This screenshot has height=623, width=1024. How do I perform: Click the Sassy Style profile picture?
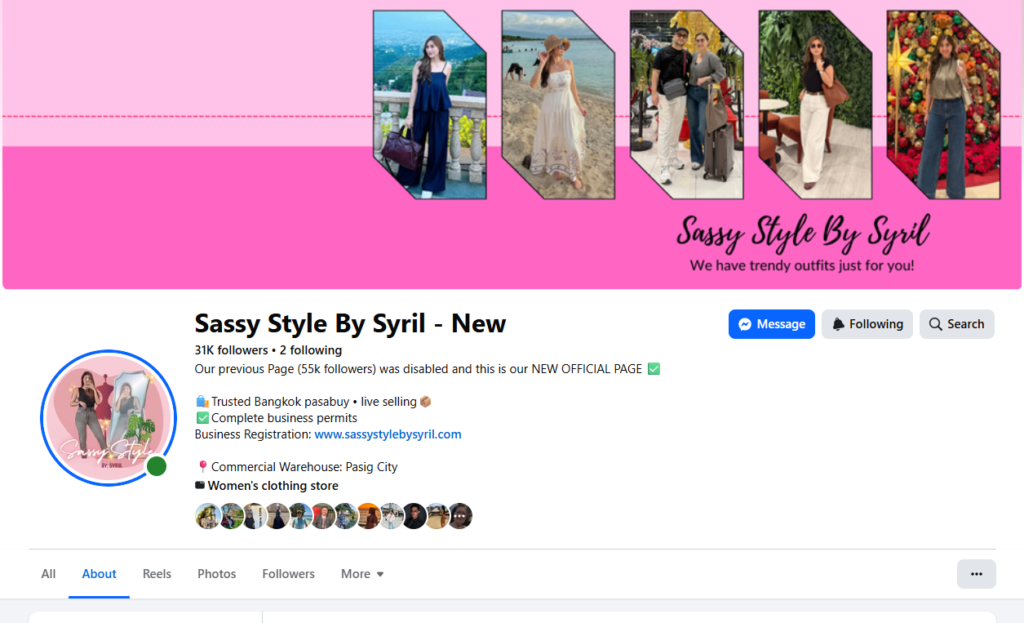coord(108,418)
